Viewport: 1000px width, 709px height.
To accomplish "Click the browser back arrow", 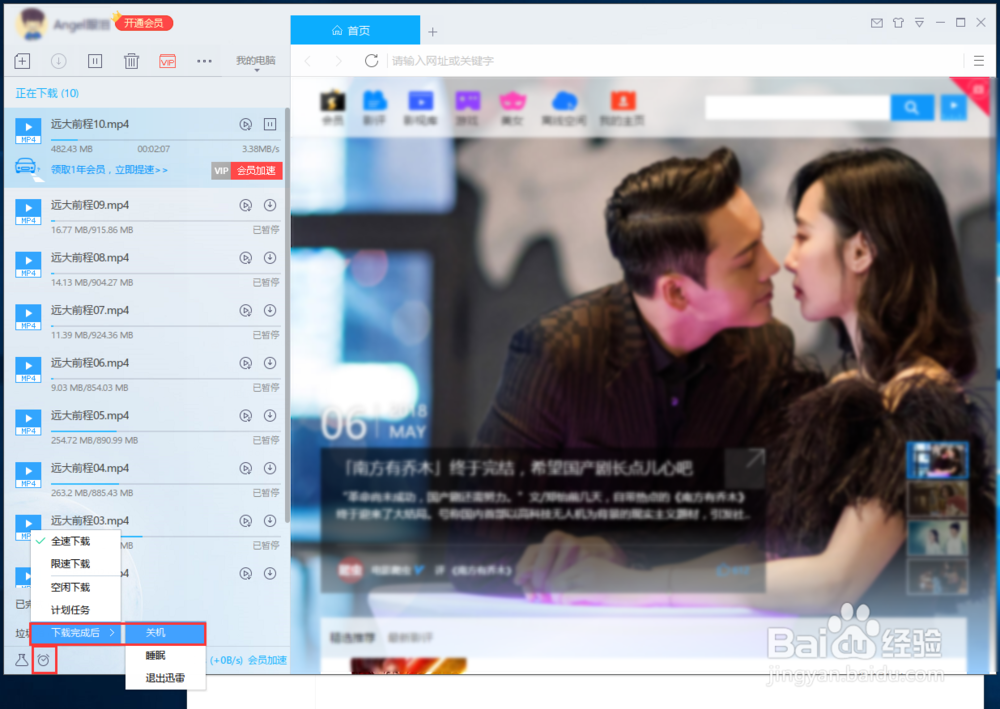I will pyautogui.click(x=308, y=61).
